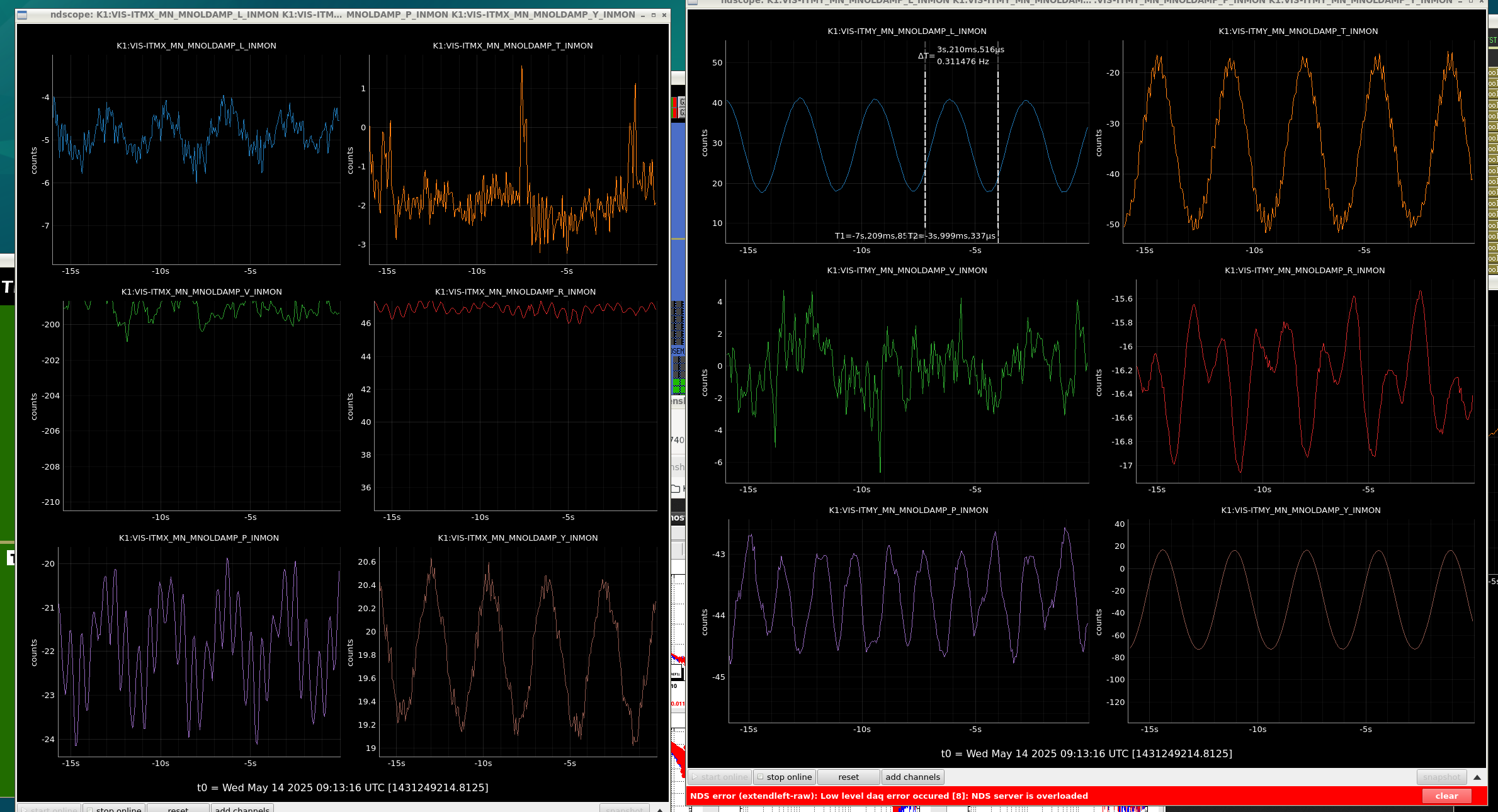Click add channels in the ITMY window
Image resolution: width=1498 pixels, height=812 pixels.
pos(912,777)
